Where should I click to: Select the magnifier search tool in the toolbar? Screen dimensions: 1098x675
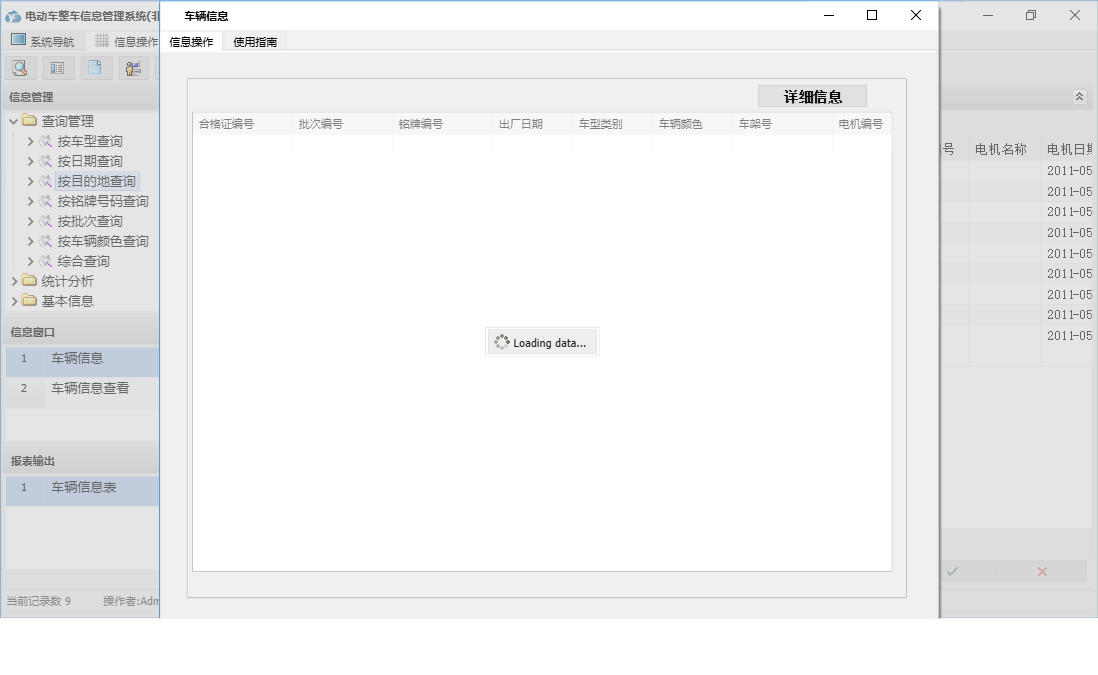pos(21,67)
